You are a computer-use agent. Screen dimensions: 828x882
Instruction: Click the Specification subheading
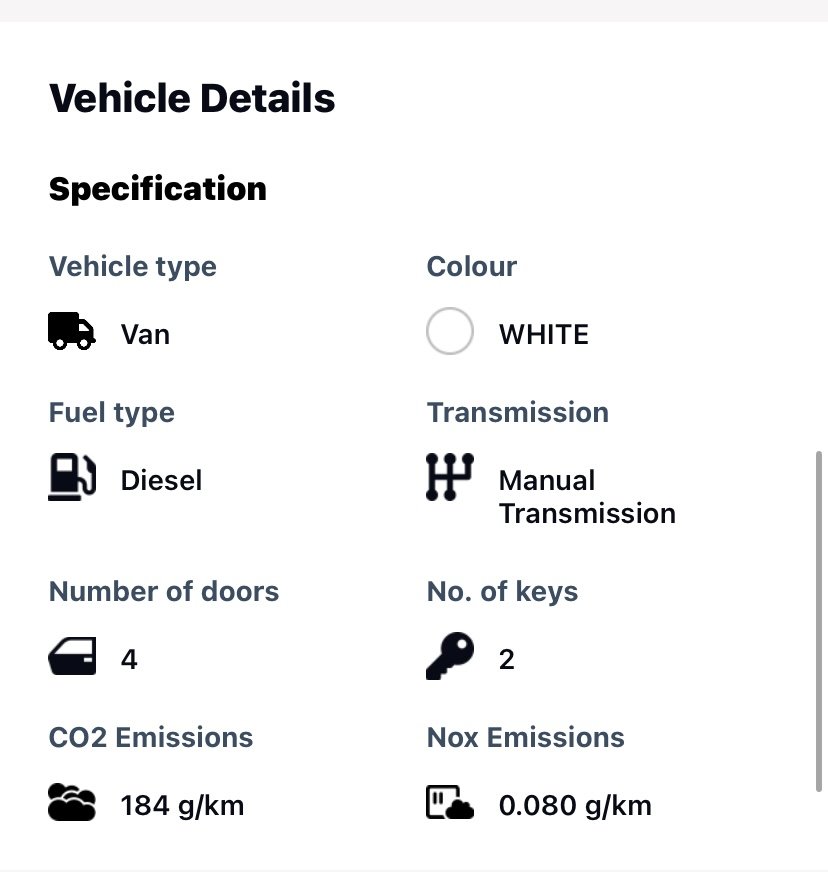click(158, 189)
